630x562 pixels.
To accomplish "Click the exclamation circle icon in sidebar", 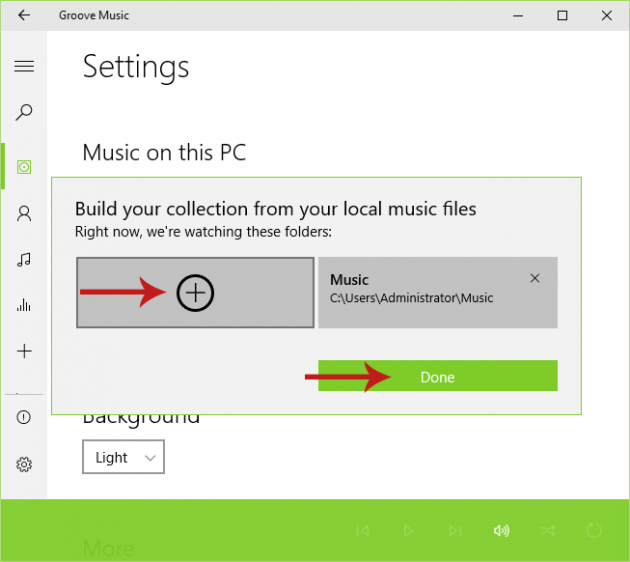I will coord(24,417).
